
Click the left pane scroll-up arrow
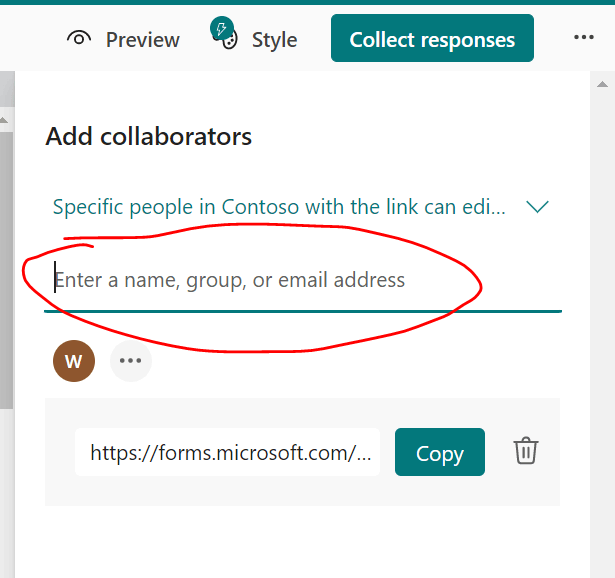pyautogui.click(x=4, y=120)
